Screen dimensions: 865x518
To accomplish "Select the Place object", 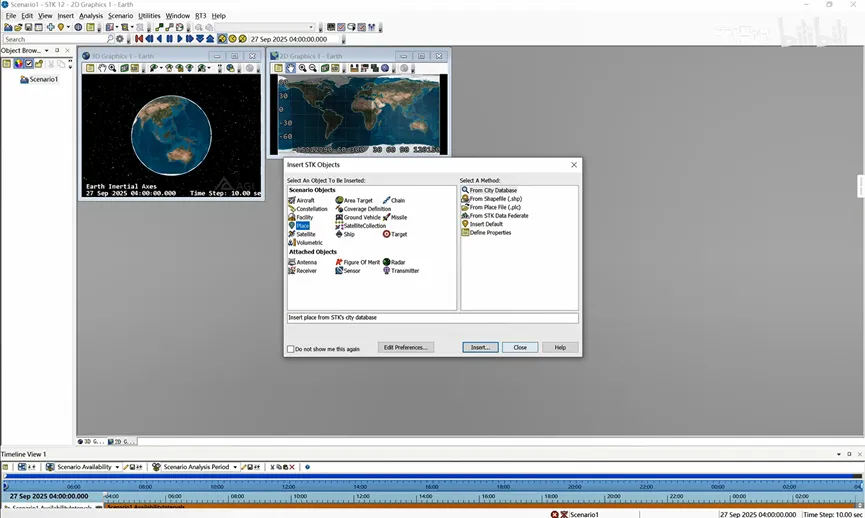I will coord(299,226).
